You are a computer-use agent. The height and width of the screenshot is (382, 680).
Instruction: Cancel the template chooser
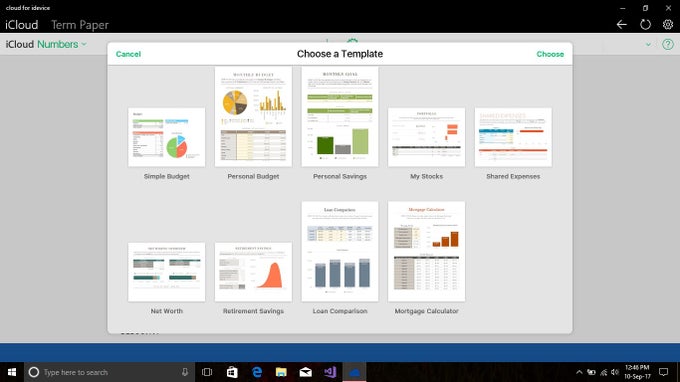[x=128, y=54]
